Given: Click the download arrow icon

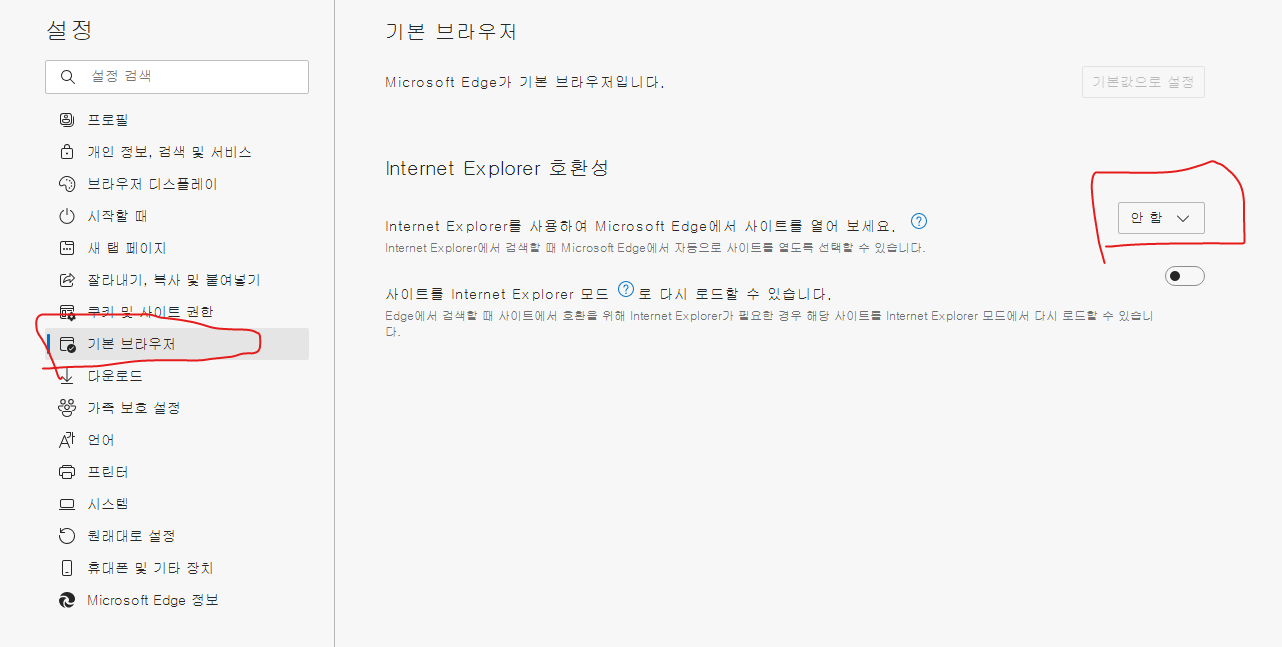Looking at the screenshot, I should [67, 376].
